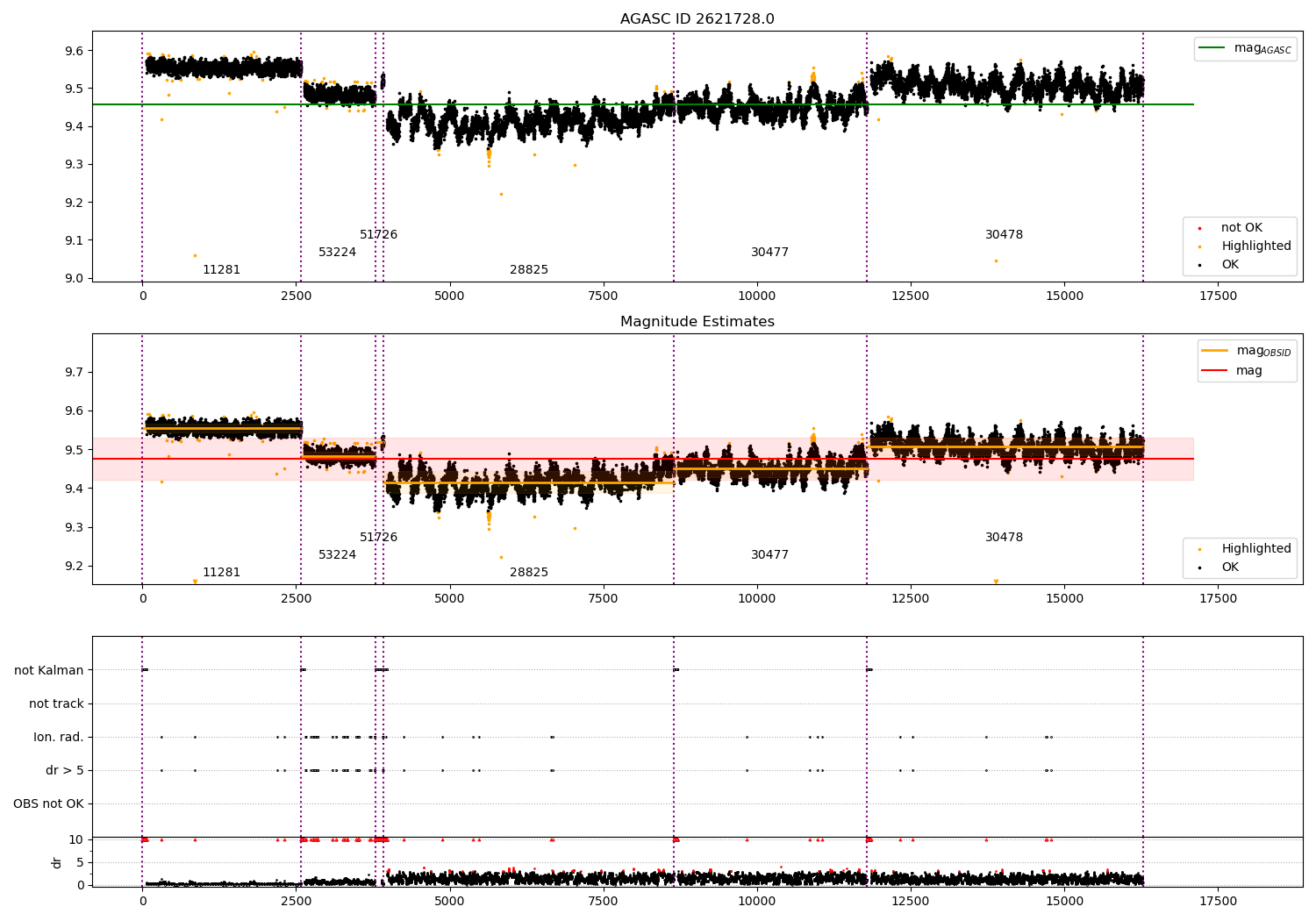Image resolution: width=1316 pixels, height=921 pixels.
Task: Click the "dr > 5" axis label
Action: pos(65,771)
